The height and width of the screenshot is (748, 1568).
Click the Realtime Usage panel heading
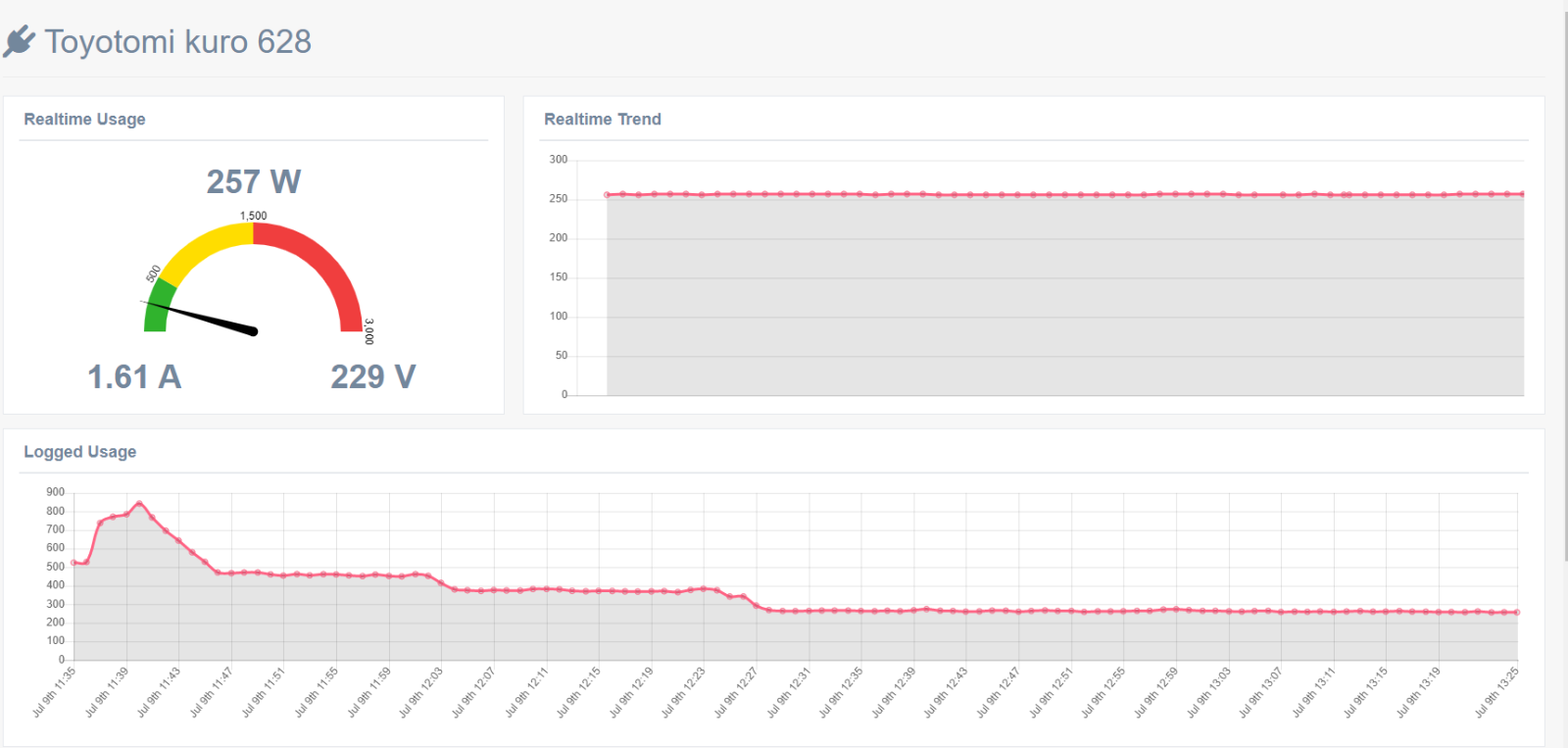coord(84,119)
